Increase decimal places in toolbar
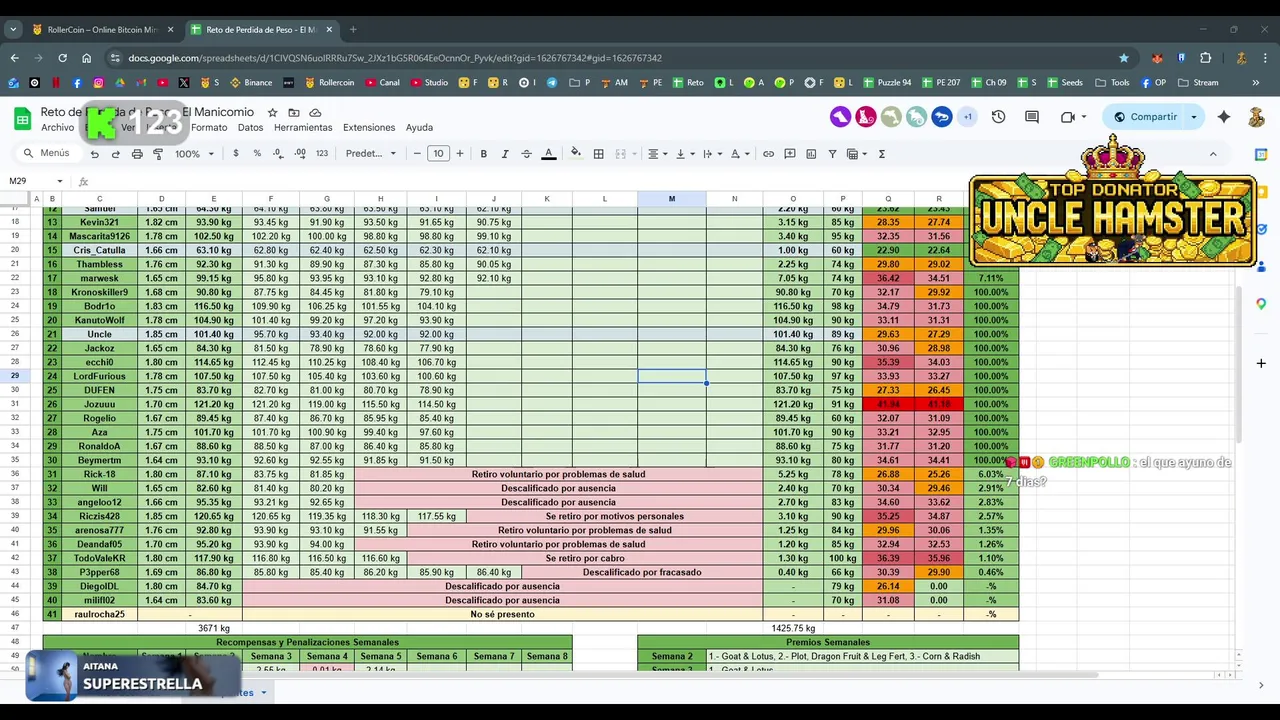1280x720 pixels. pyautogui.click(x=300, y=154)
